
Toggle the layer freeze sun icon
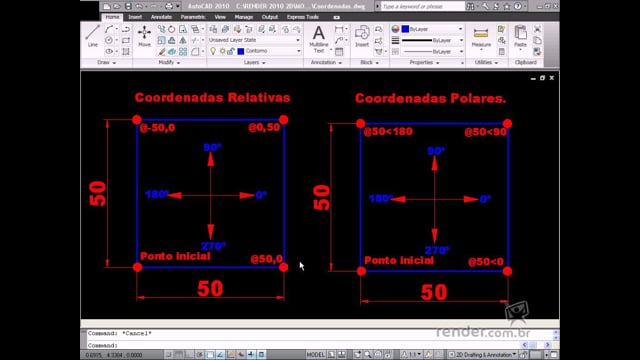point(222,51)
